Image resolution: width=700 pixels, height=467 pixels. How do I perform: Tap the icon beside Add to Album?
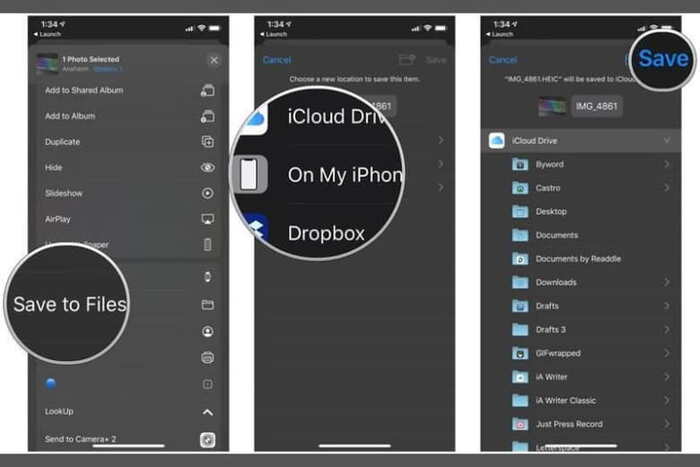pyautogui.click(x=208, y=116)
